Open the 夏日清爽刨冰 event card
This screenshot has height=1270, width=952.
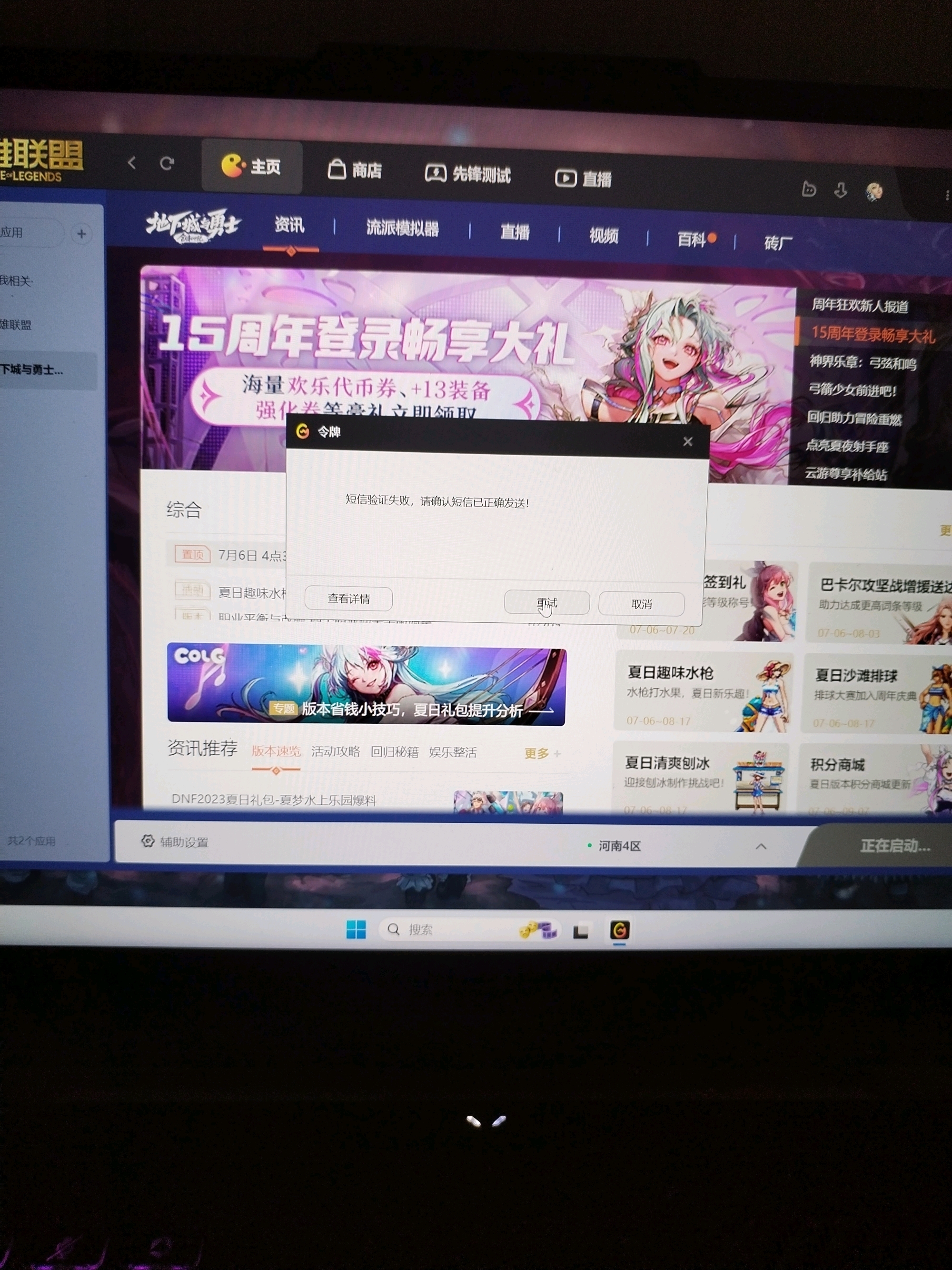pyautogui.click(x=700, y=778)
